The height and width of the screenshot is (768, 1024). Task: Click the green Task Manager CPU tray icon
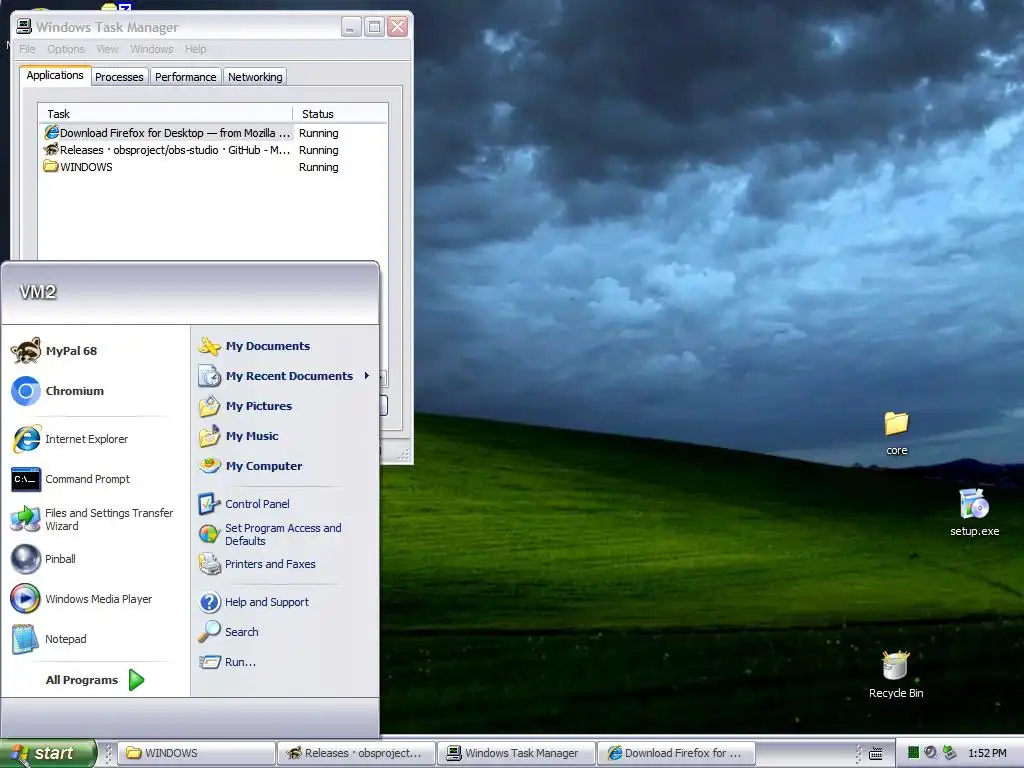(914, 753)
